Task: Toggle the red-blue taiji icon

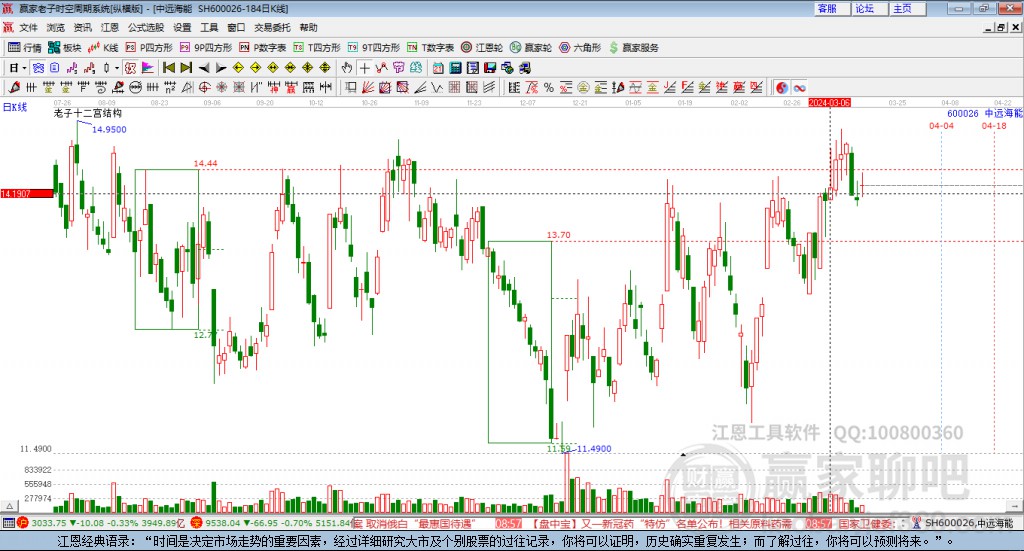Action: [x=782, y=87]
